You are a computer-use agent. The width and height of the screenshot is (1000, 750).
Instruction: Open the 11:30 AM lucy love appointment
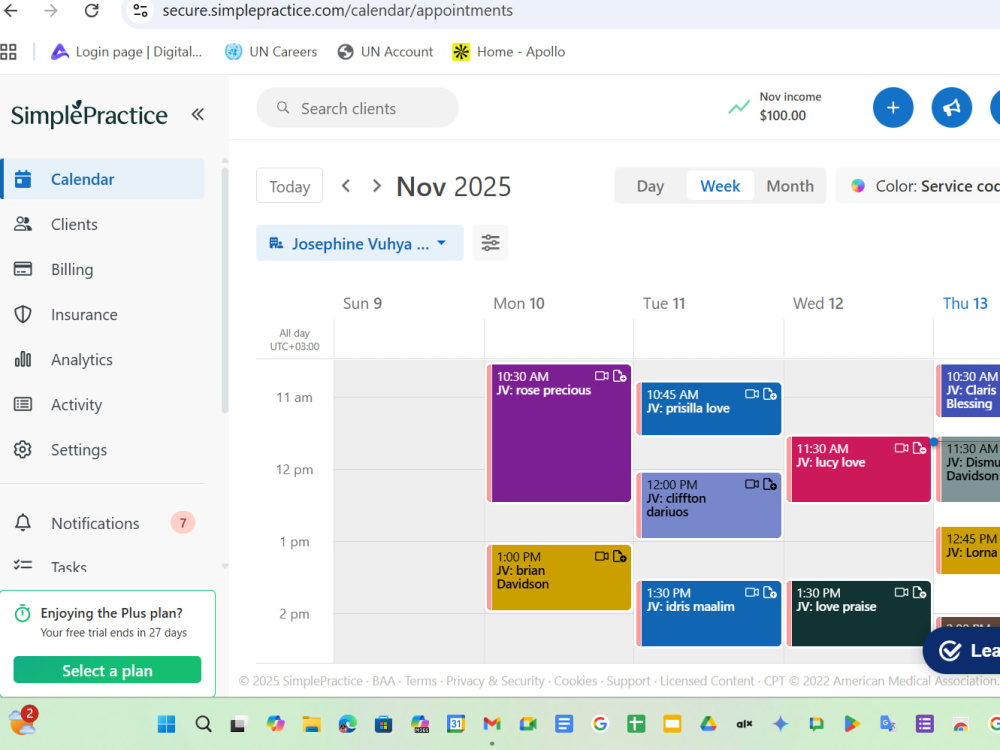click(x=859, y=469)
